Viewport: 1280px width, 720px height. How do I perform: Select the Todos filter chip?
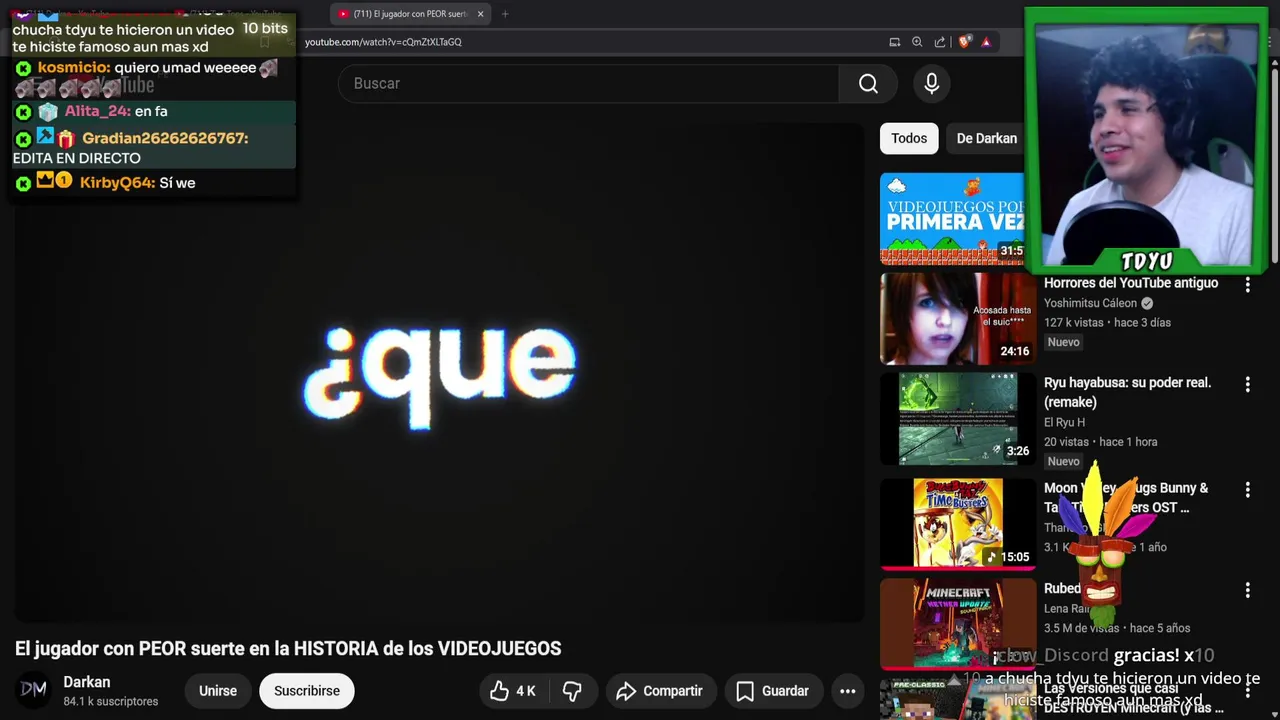(x=909, y=138)
